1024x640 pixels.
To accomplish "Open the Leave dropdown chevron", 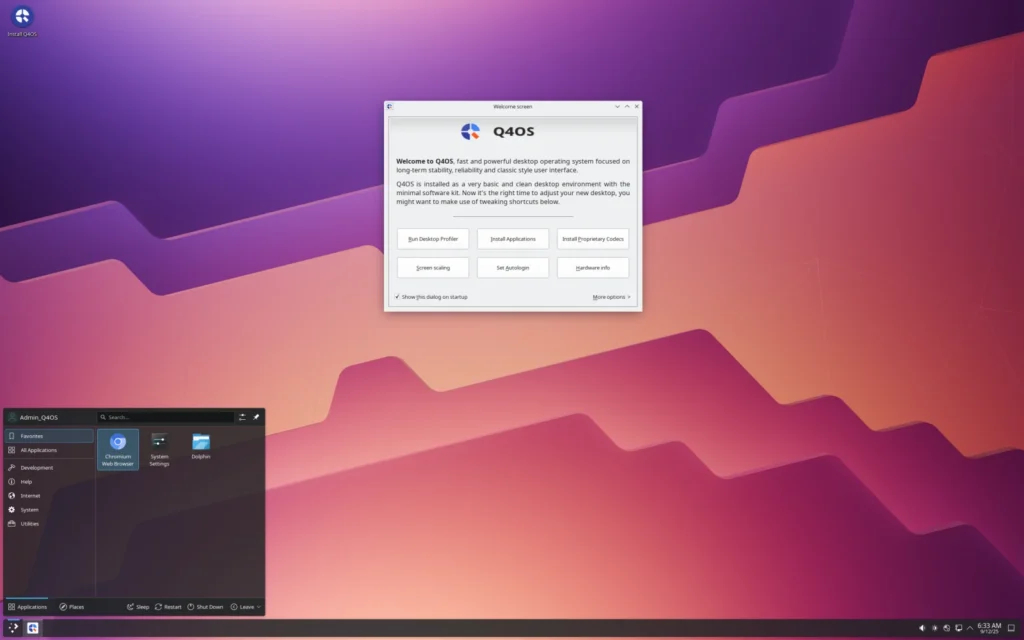I will pos(258,607).
